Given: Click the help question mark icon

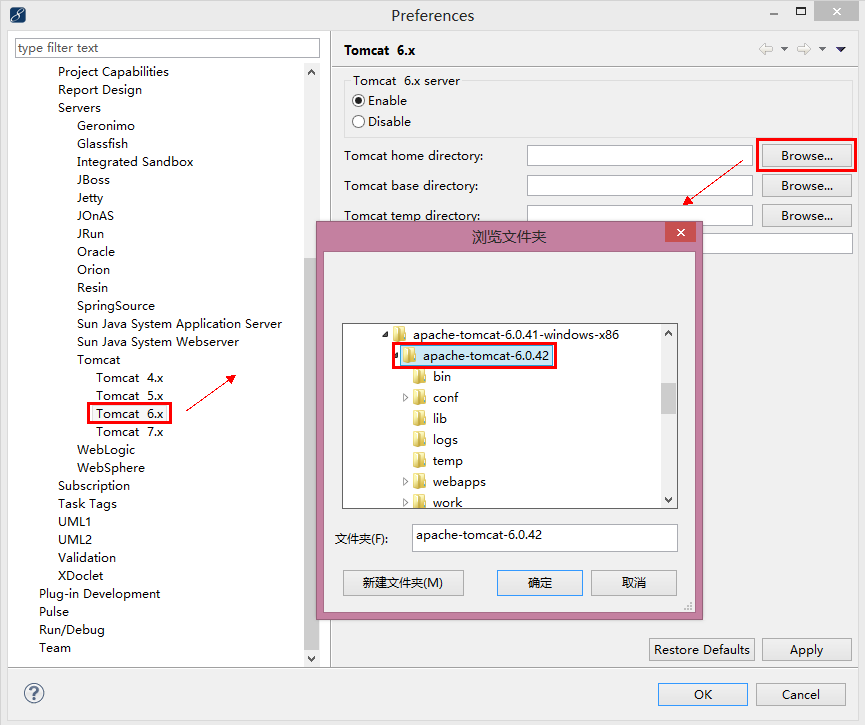Looking at the screenshot, I should tap(34, 693).
